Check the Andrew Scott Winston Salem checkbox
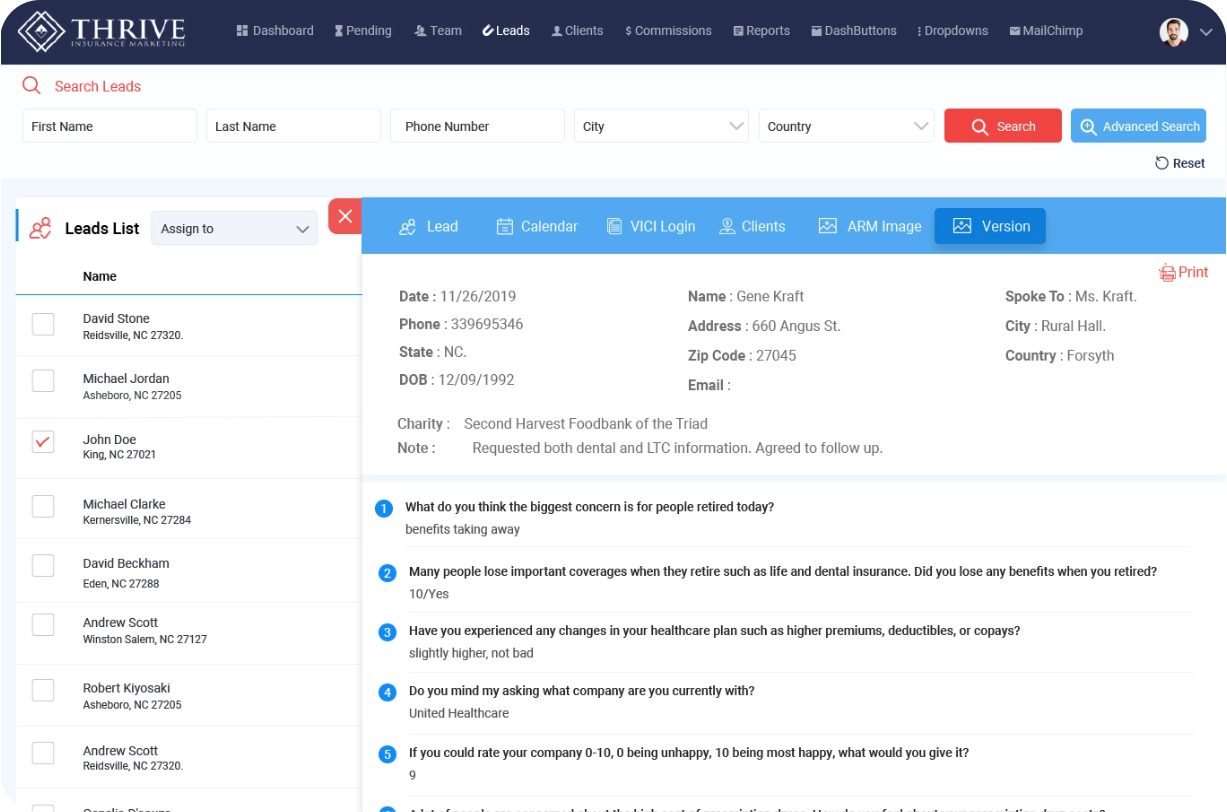 (x=43, y=625)
